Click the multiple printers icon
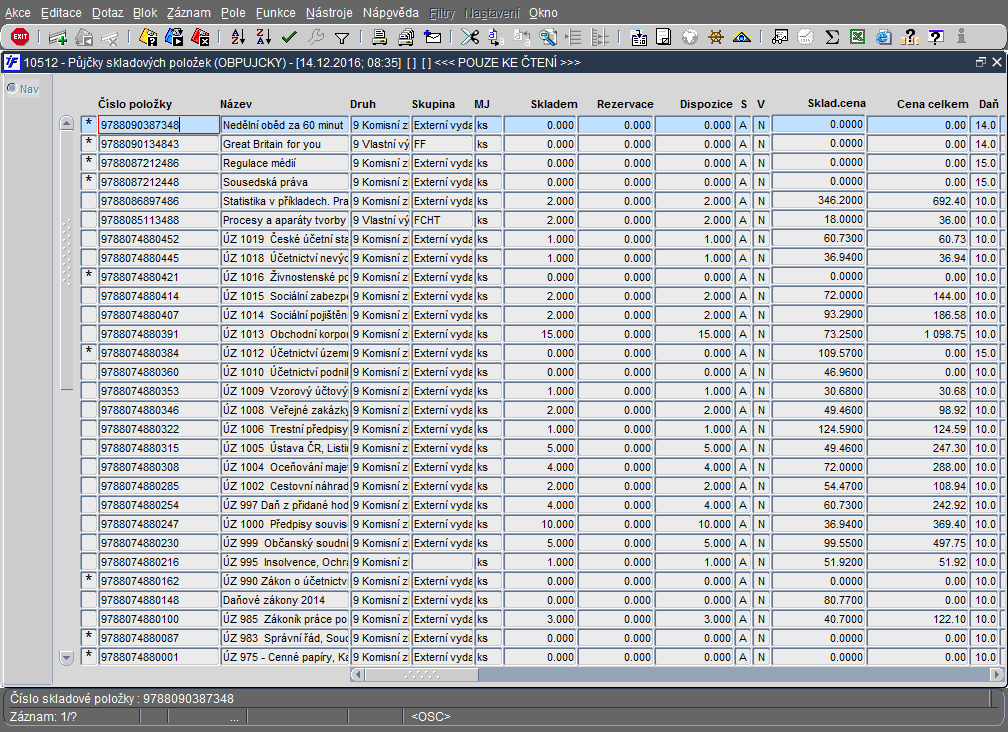Viewport: 1008px width, 732px height. point(406,37)
